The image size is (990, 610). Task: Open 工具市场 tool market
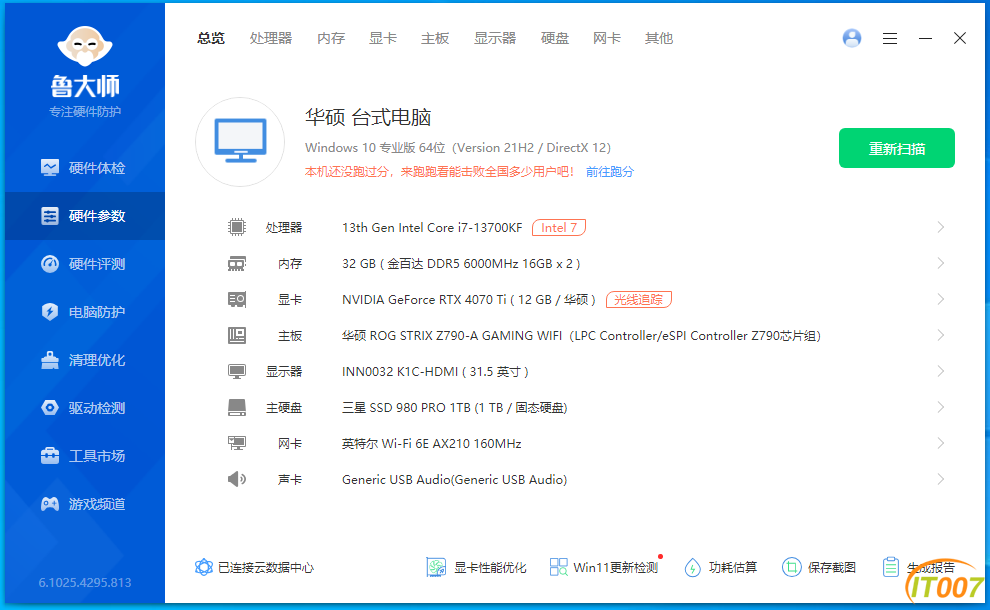85,456
